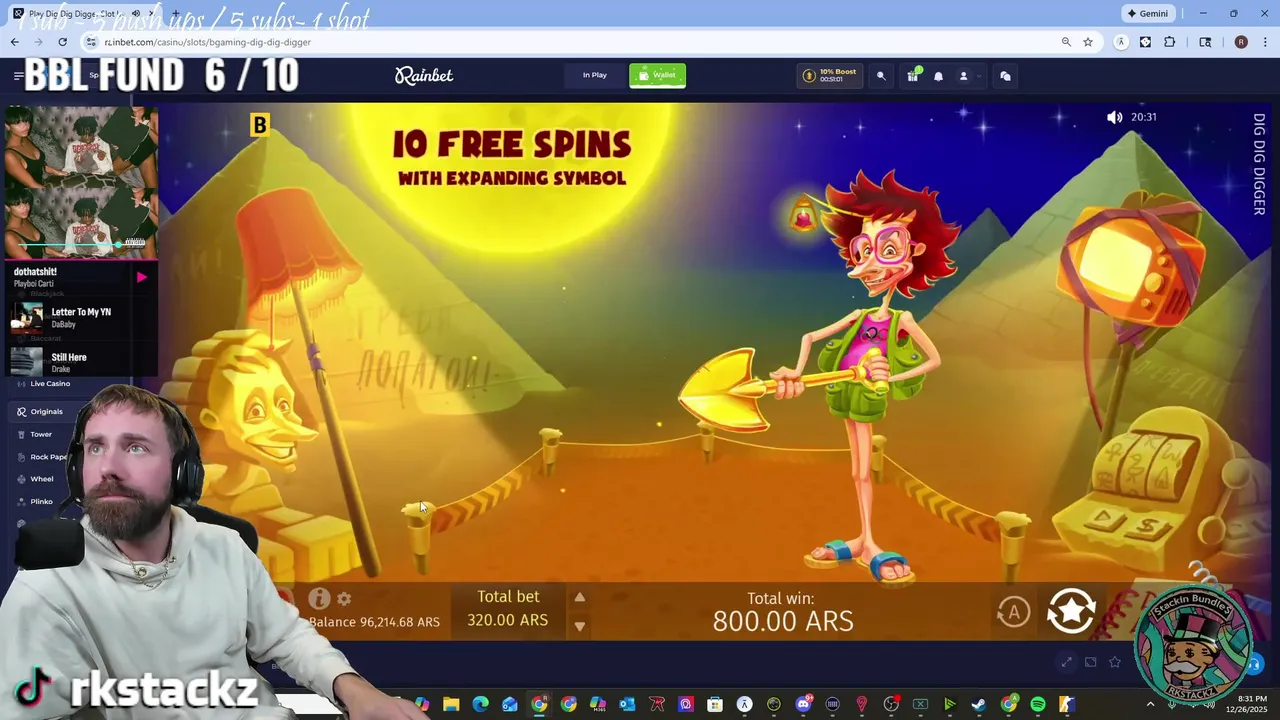Click the Rainbet logo
This screenshot has width=1280, height=720.
pyautogui.click(x=424, y=75)
